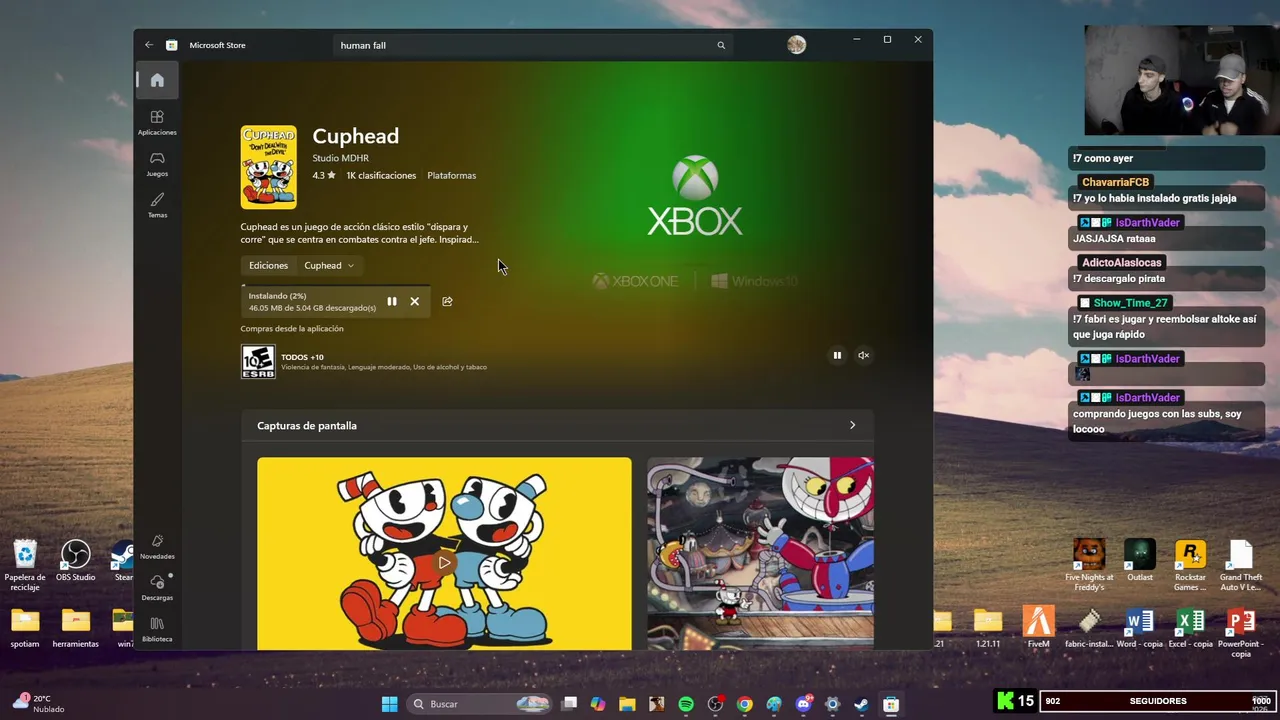Click the taskbar Buscar search box

pyautogui.click(x=480, y=704)
